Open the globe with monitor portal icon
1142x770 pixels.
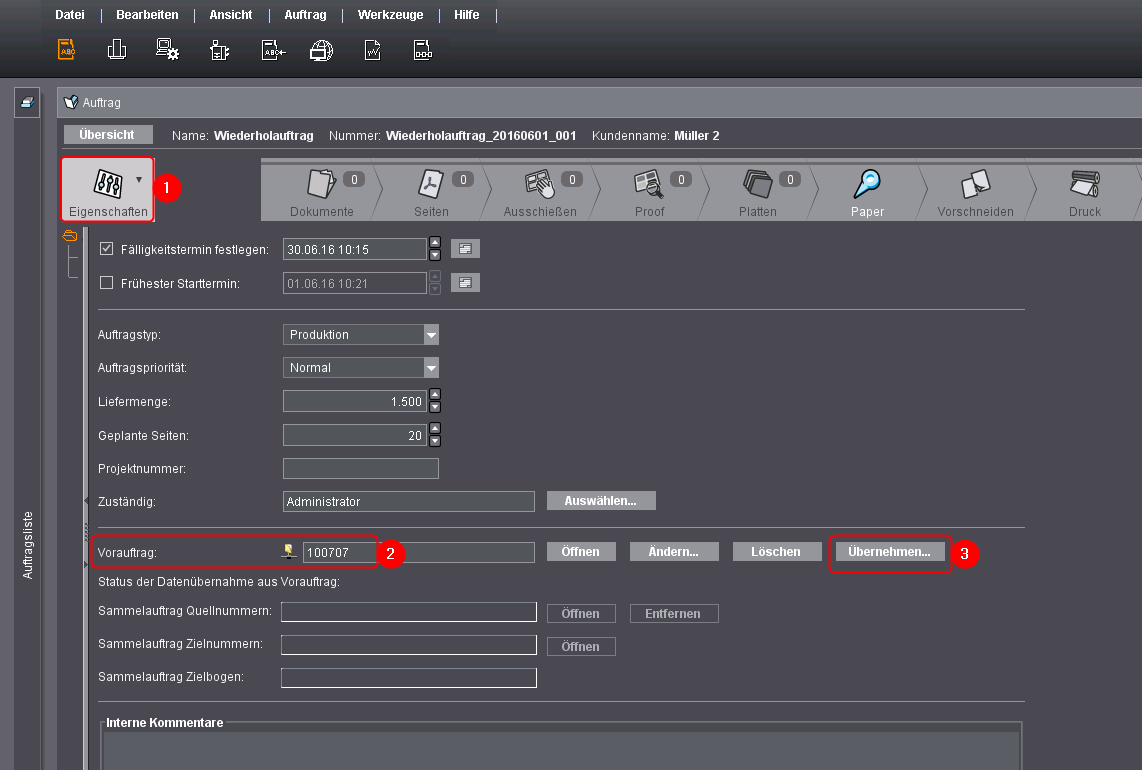tap(321, 50)
